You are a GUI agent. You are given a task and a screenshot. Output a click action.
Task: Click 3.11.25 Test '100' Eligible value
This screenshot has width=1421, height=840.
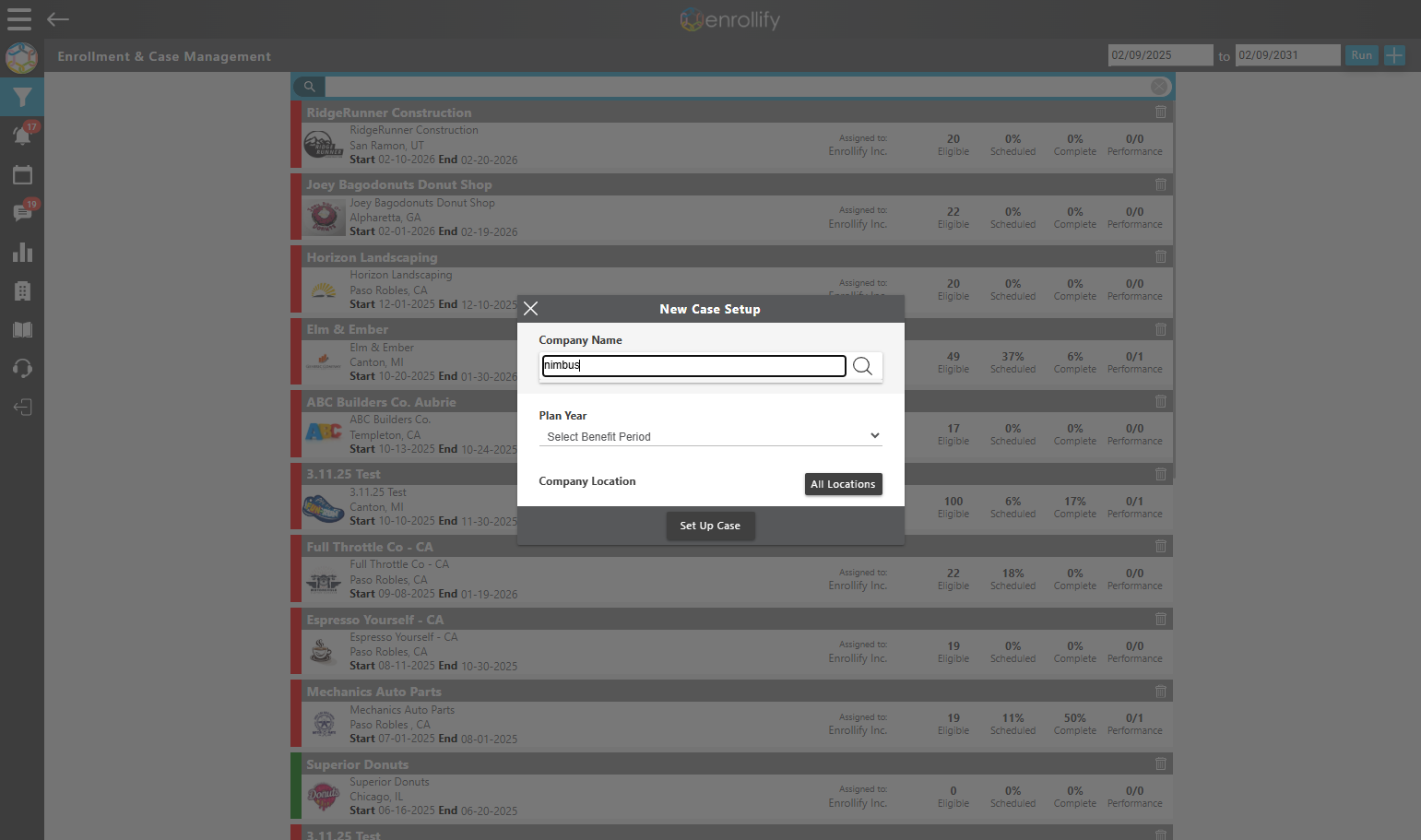coord(953,501)
